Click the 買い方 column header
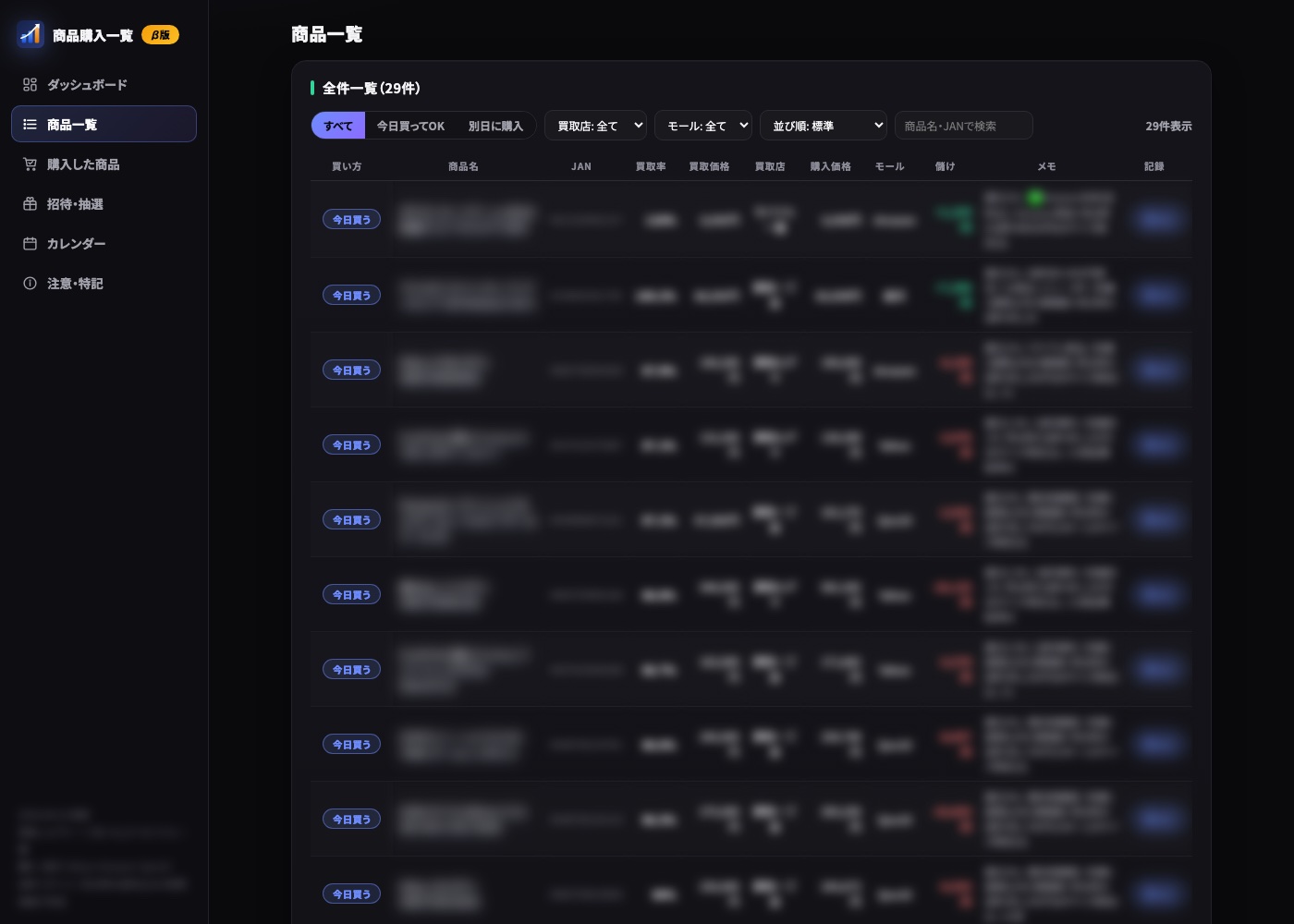The height and width of the screenshot is (924, 1294). tap(347, 166)
